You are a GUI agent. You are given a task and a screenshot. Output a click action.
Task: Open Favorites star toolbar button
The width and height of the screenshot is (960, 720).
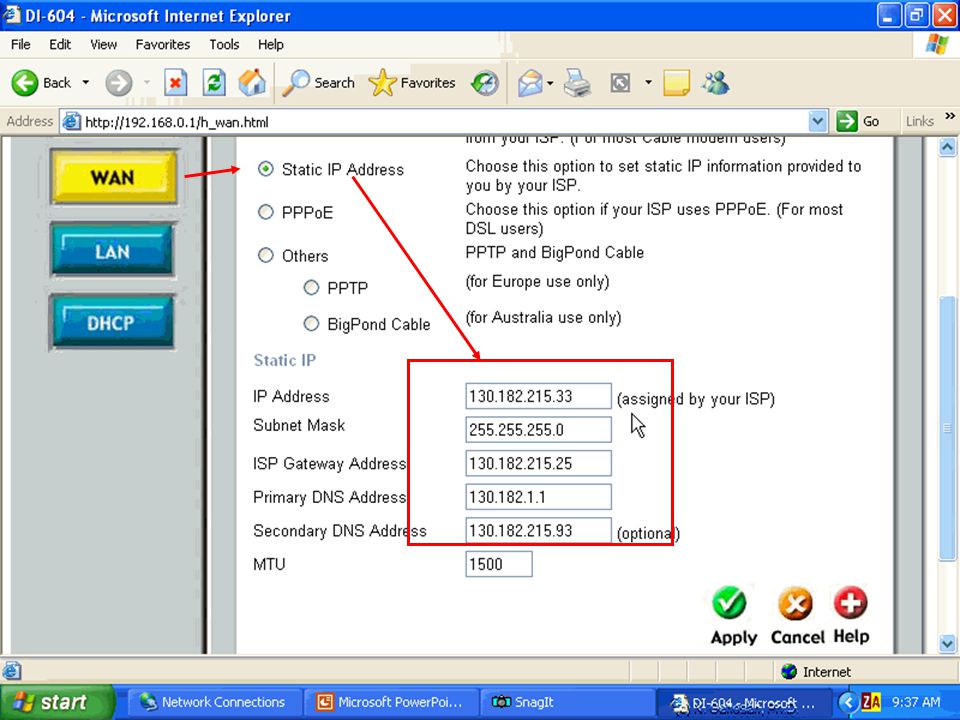pyautogui.click(x=412, y=83)
